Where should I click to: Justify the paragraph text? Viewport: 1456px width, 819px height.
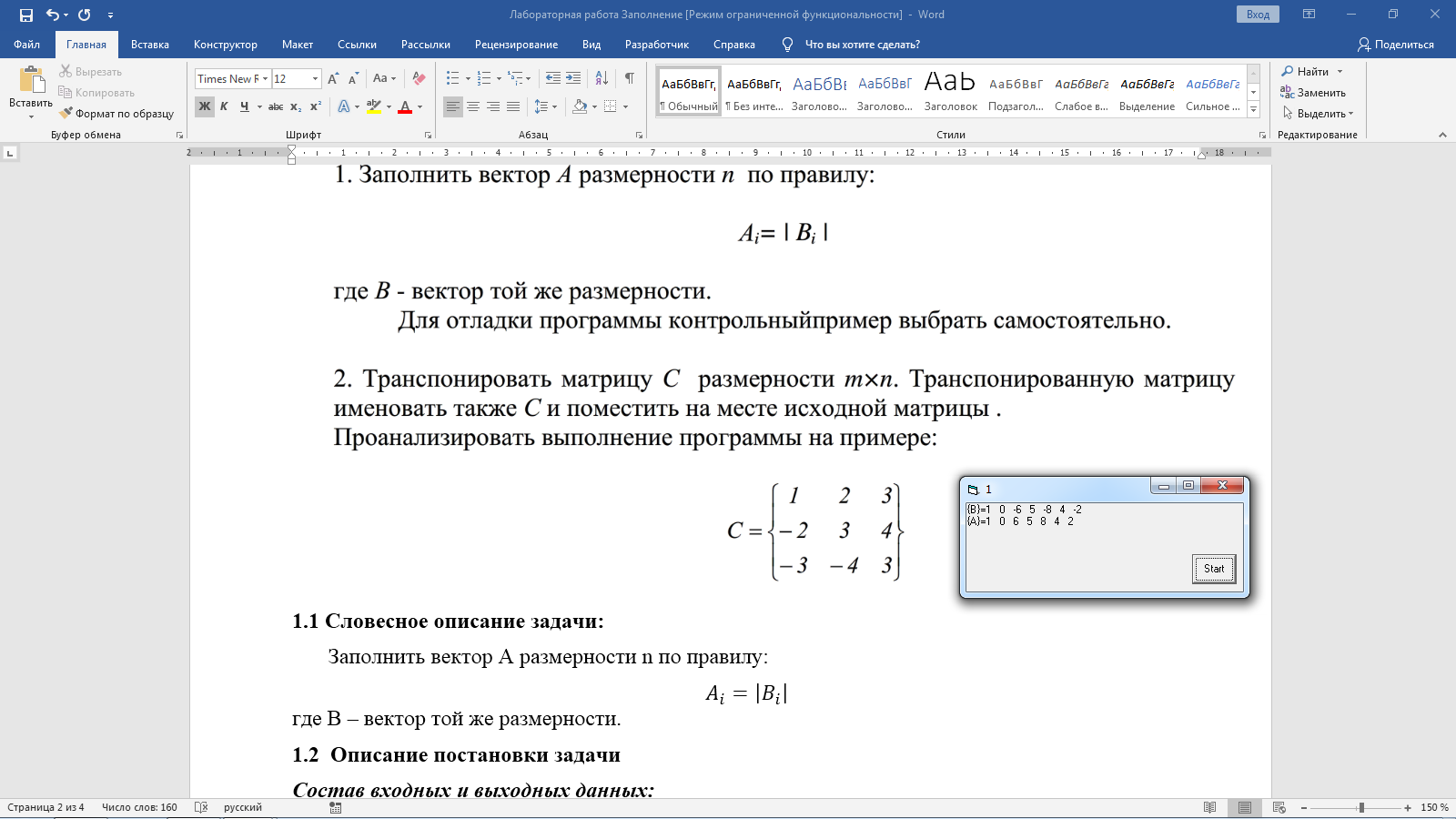[x=513, y=106]
